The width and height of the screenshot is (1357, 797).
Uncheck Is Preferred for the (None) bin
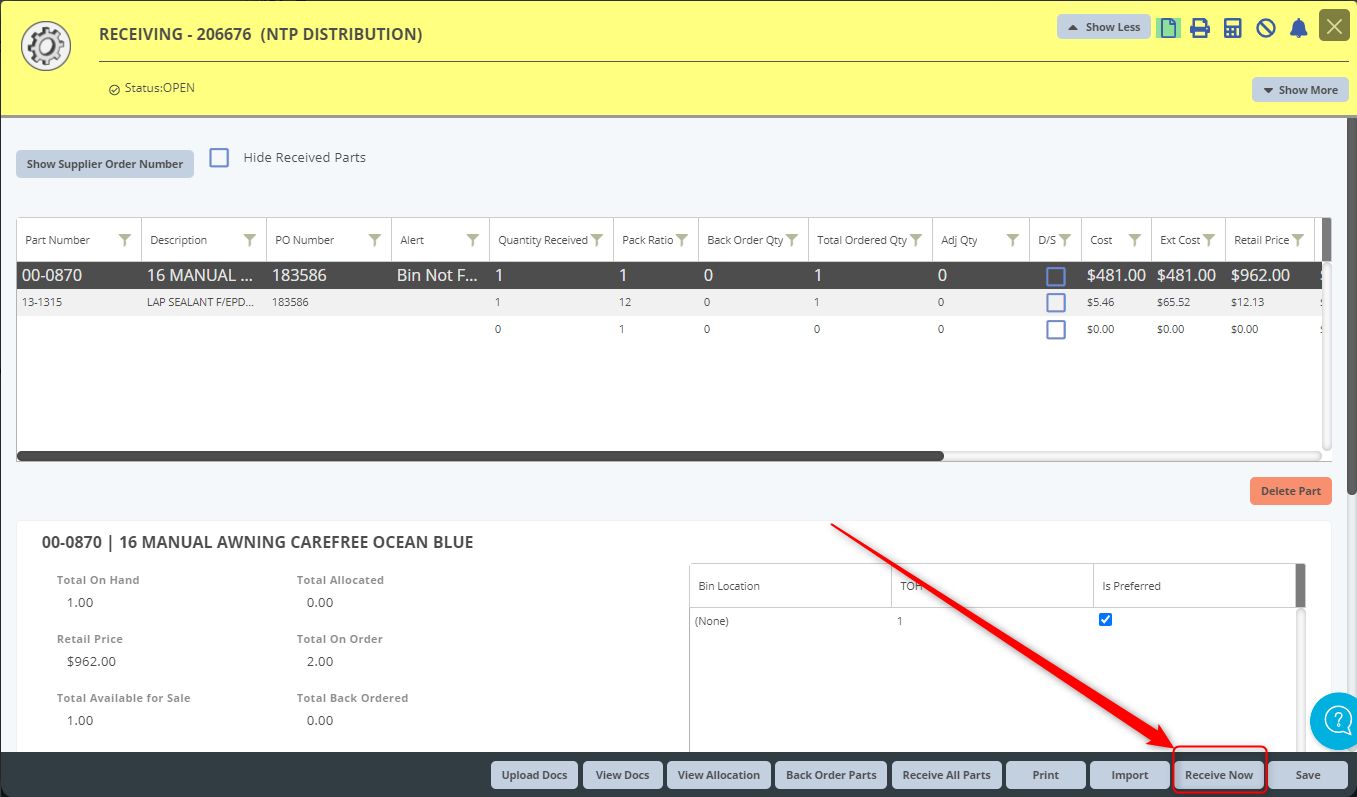point(1105,620)
